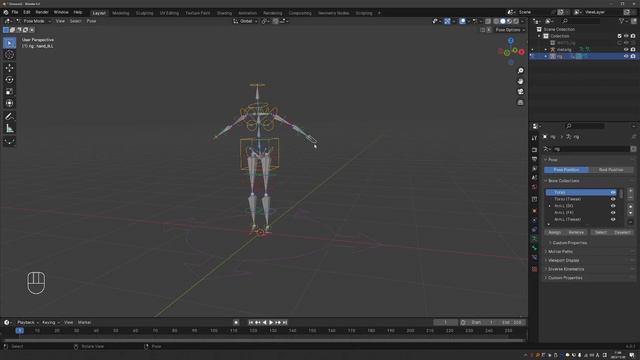
Task: Open the Bone properties tab
Action: [x=534, y=248]
